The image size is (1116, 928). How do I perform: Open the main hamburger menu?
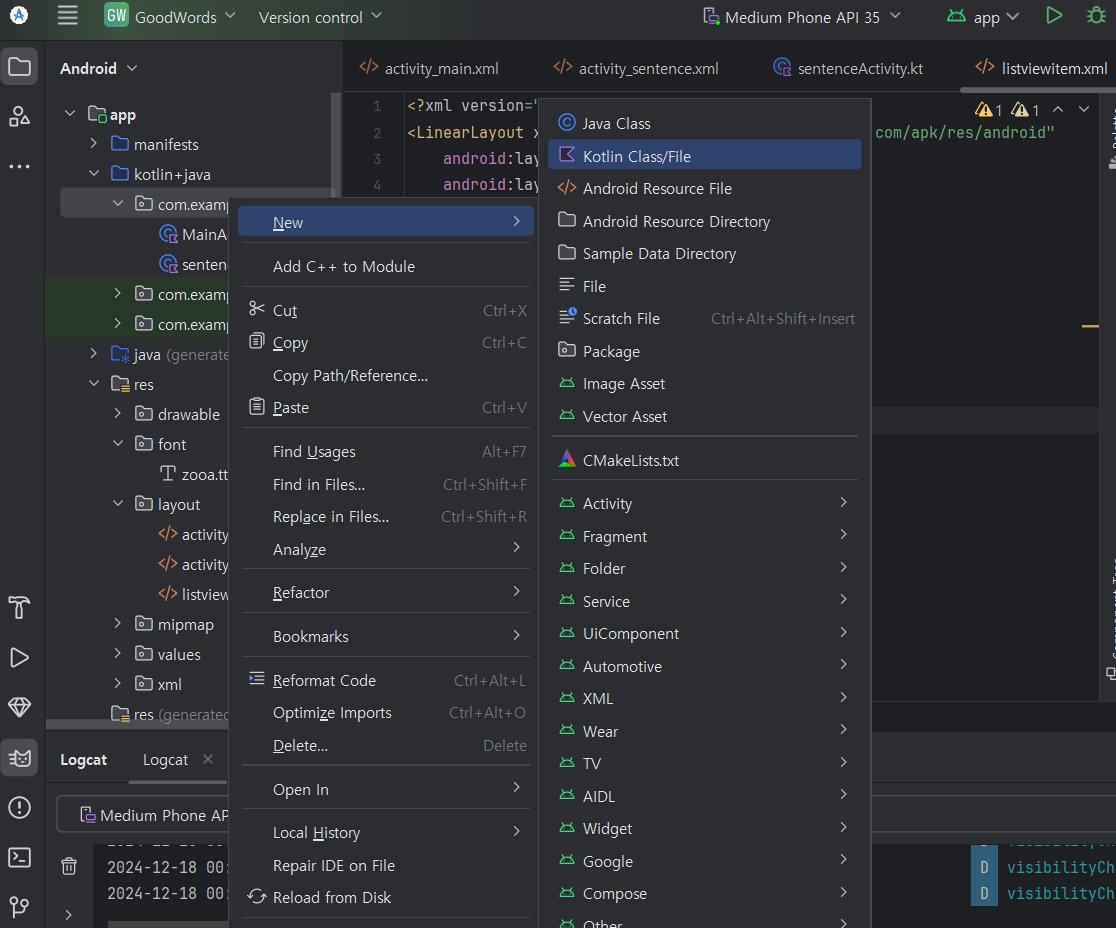[x=68, y=16]
